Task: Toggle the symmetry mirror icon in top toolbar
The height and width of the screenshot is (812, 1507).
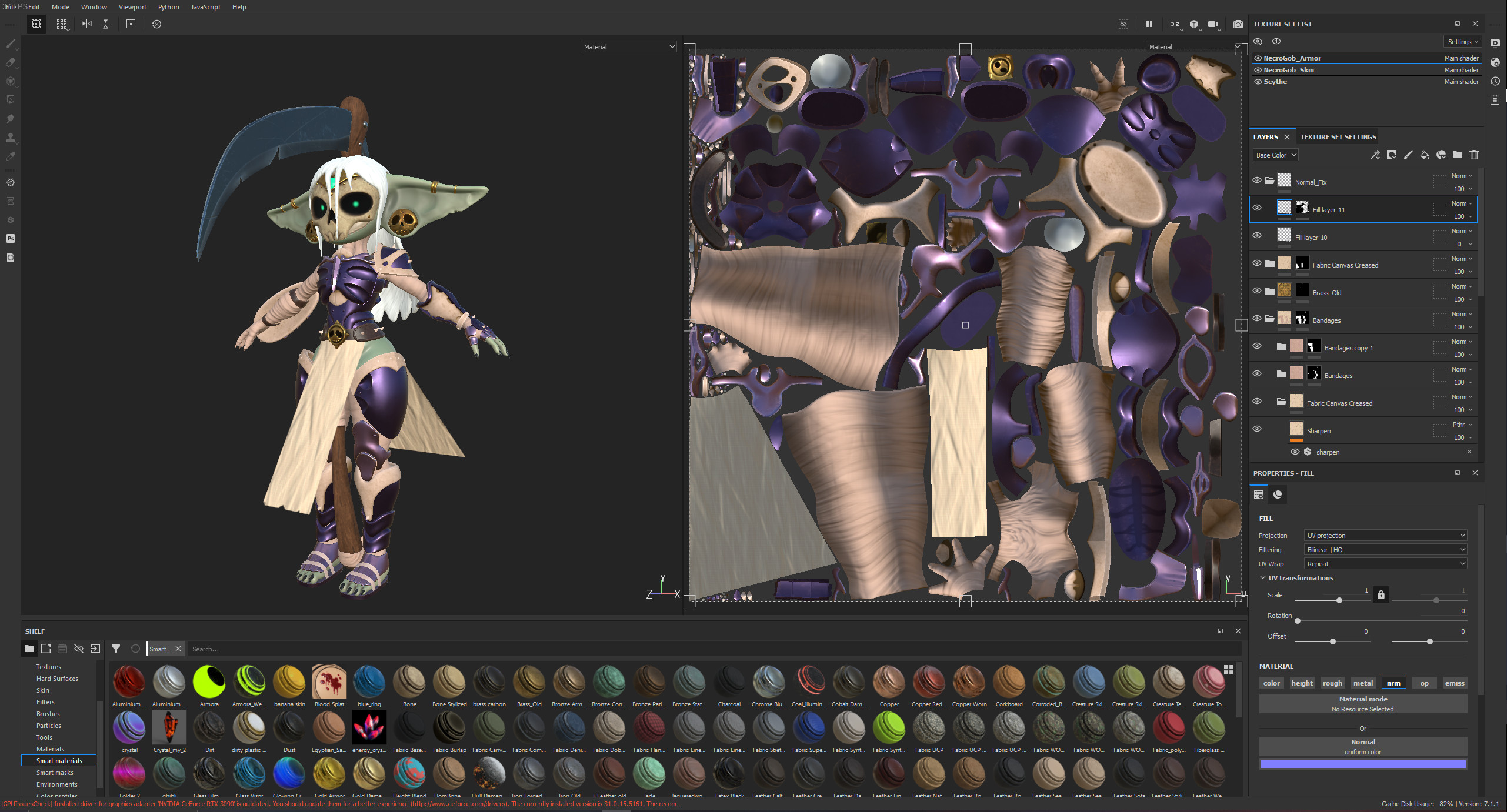Action: pos(87,24)
